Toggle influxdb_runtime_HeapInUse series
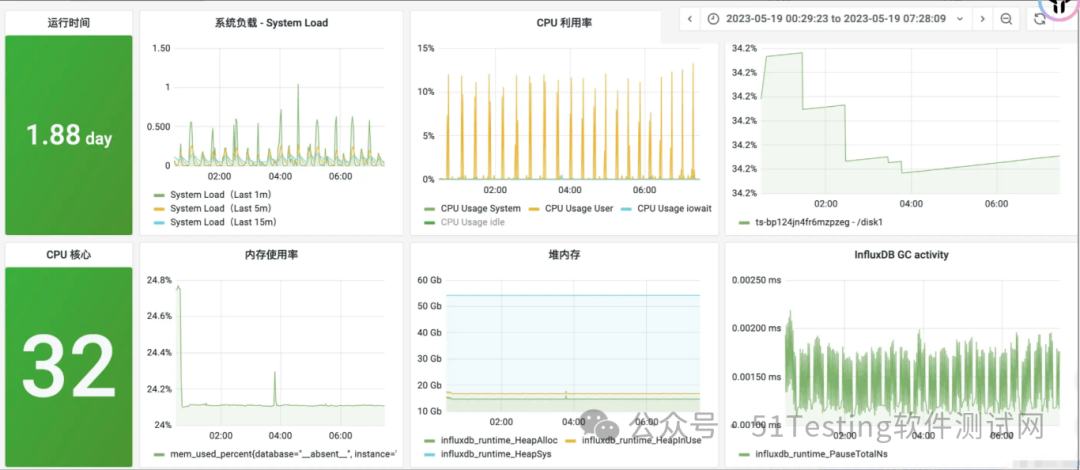This screenshot has width=1080, height=470. click(641, 440)
